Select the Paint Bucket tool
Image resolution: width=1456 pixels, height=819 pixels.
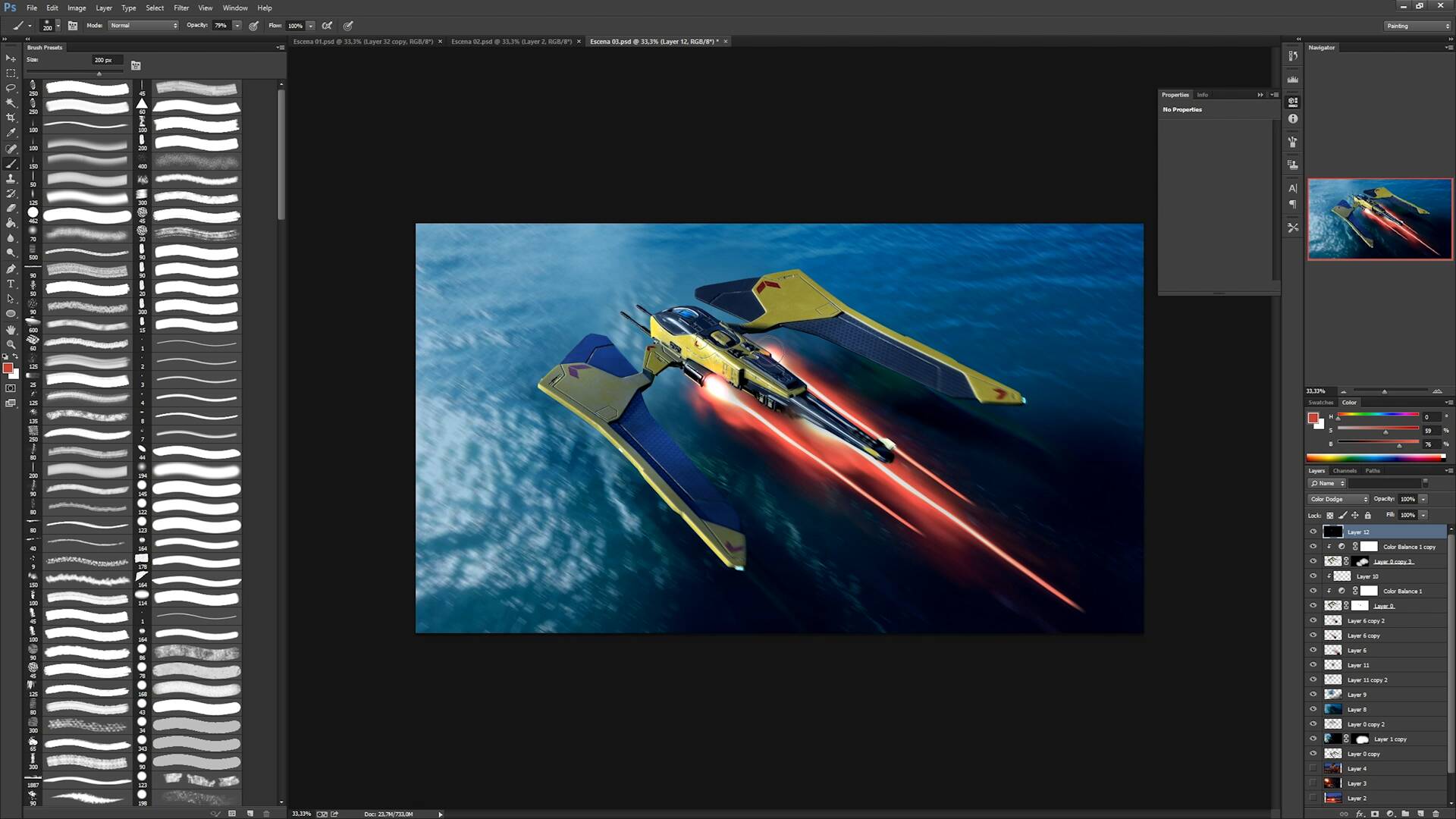click(11, 223)
